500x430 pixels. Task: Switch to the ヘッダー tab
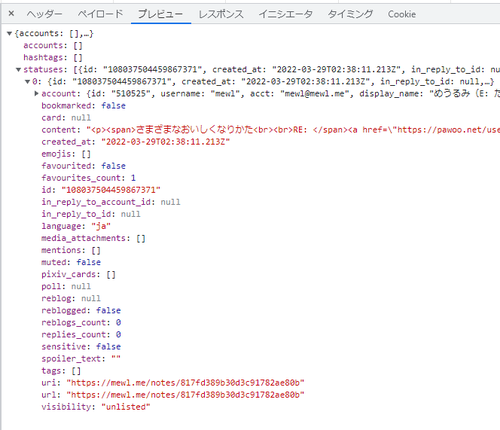[x=44, y=14]
